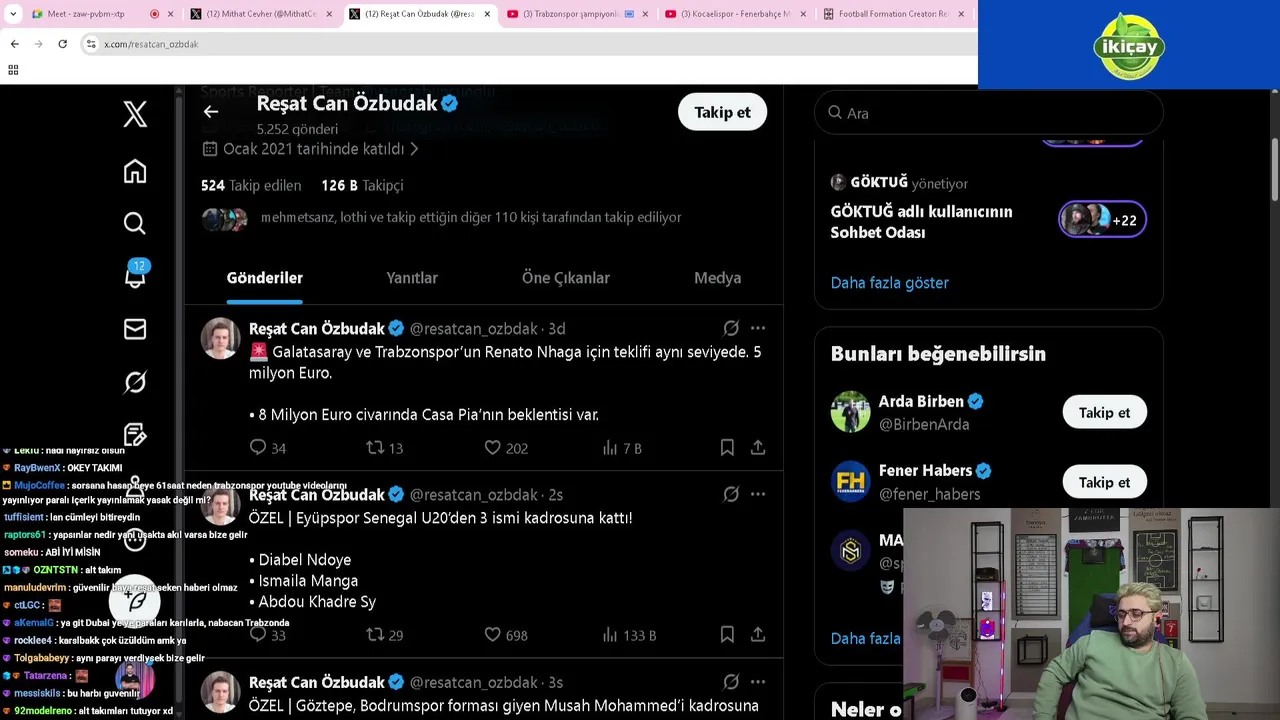The height and width of the screenshot is (720, 1280).
Task: Share the Eyüpspor Senegal U20 post
Action: [x=758, y=635]
